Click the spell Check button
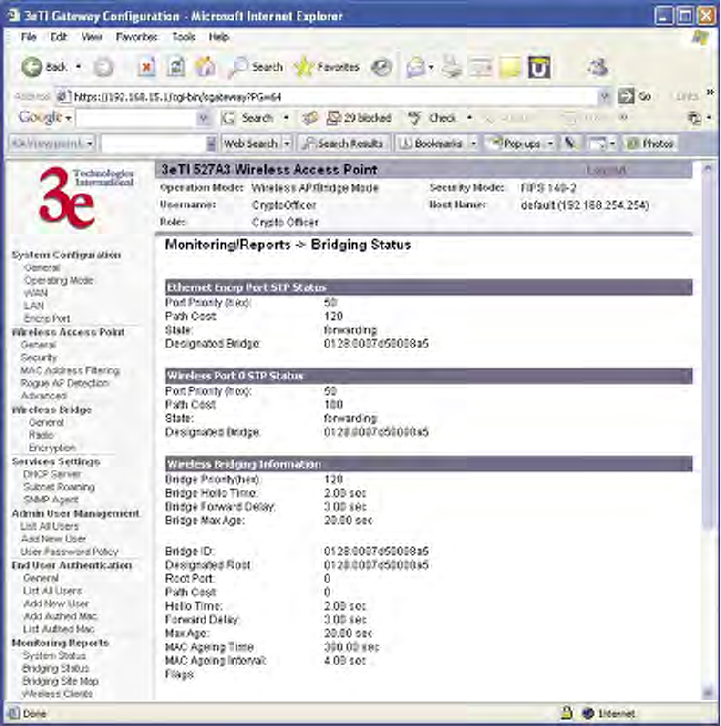This screenshot has height=726, width=721. point(433,119)
